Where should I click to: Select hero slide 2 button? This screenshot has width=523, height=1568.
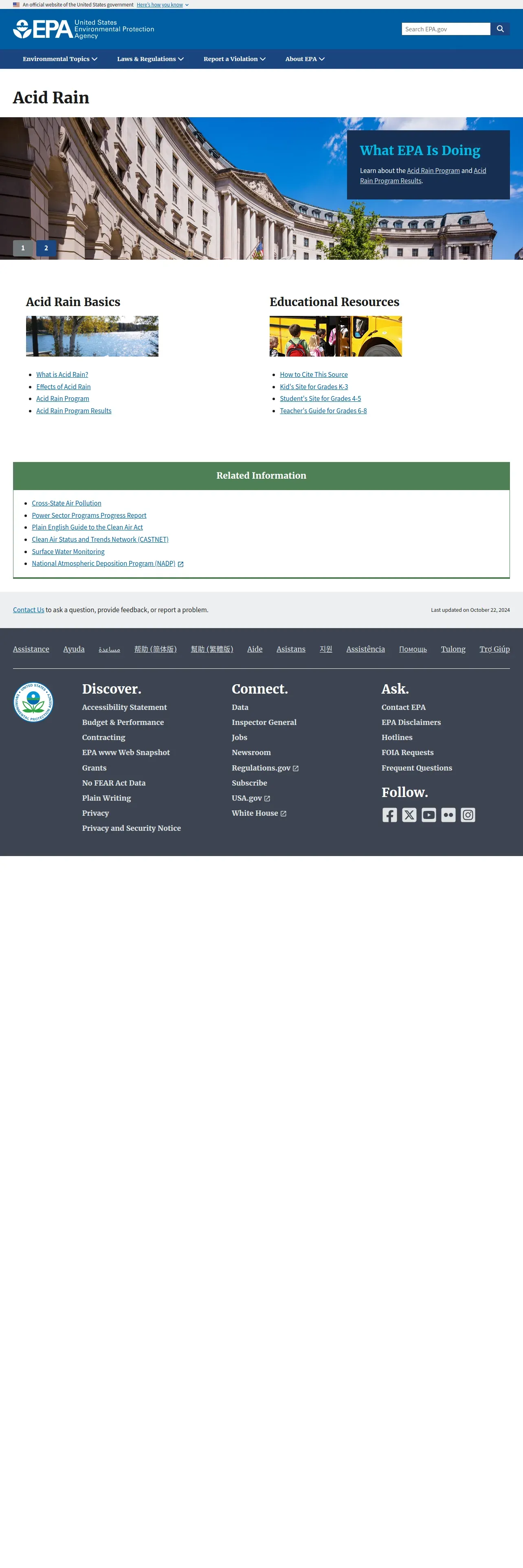pos(46,248)
